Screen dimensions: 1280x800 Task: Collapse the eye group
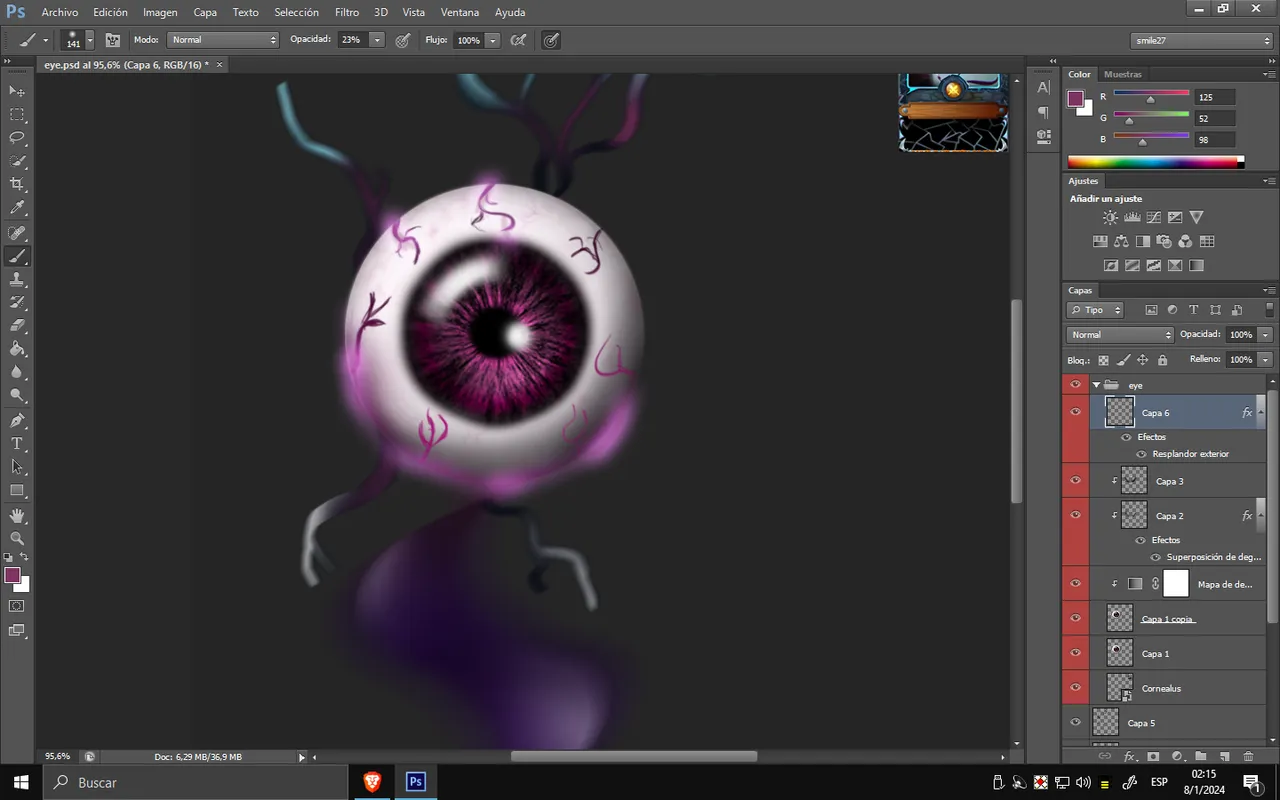tap(1096, 384)
